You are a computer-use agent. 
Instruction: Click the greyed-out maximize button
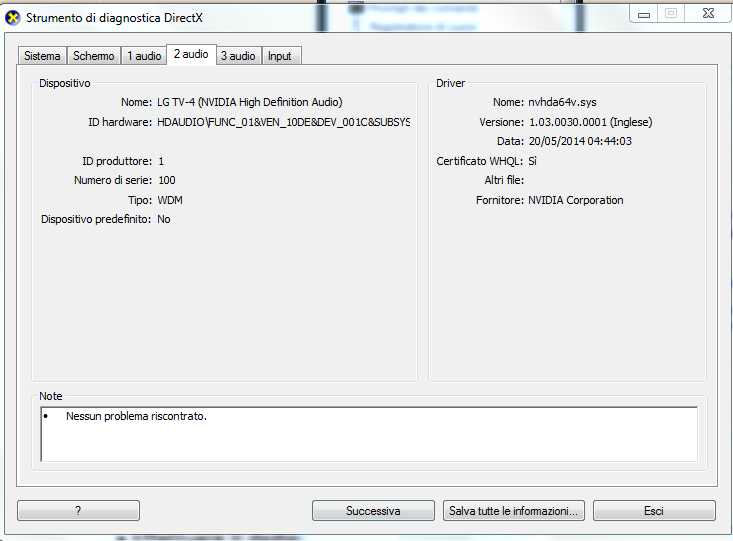click(x=671, y=14)
